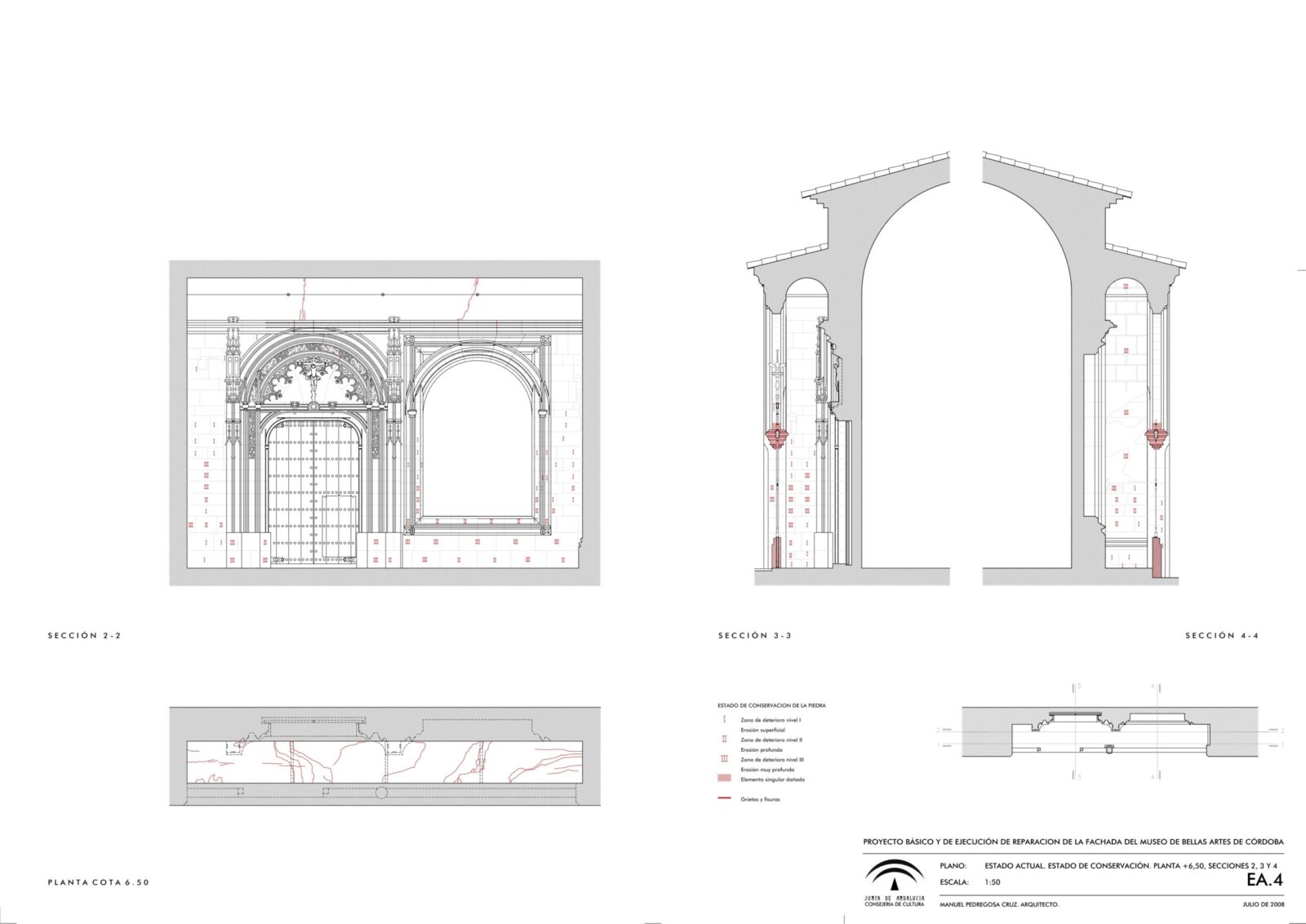Click the 'JULIO DE 2008' date text

pyautogui.click(x=1263, y=904)
